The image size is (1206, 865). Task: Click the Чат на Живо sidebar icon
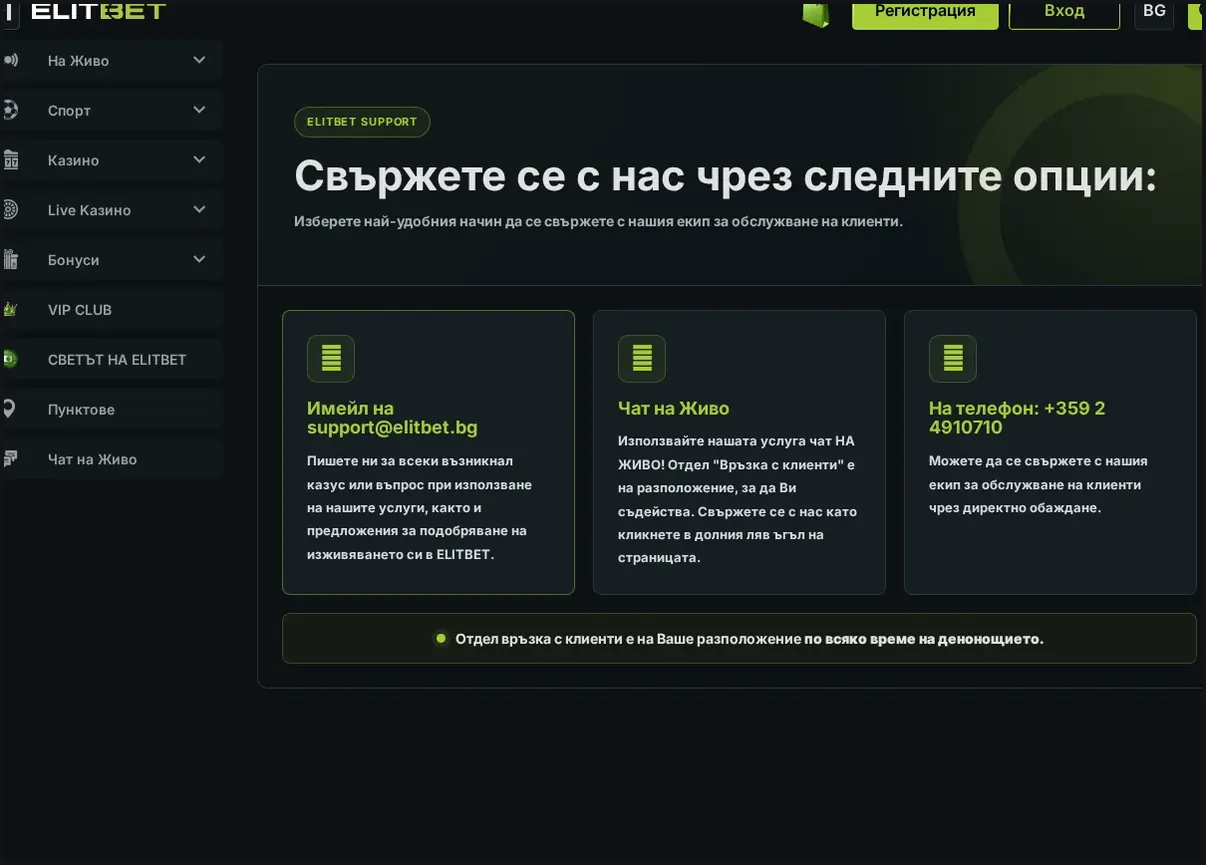coord(10,459)
